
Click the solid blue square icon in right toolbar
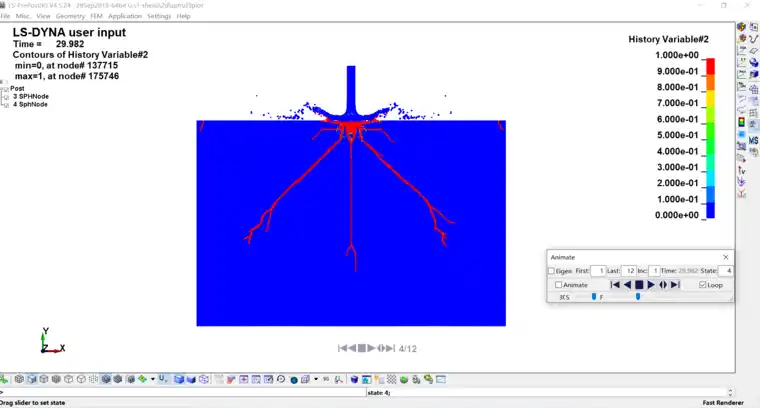(x=742, y=134)
